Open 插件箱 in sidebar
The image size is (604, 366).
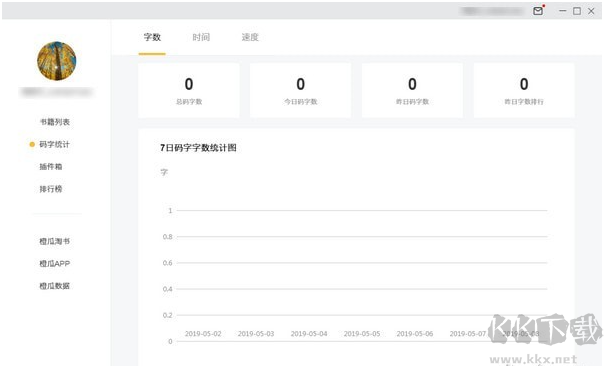(x=51, y=167)
